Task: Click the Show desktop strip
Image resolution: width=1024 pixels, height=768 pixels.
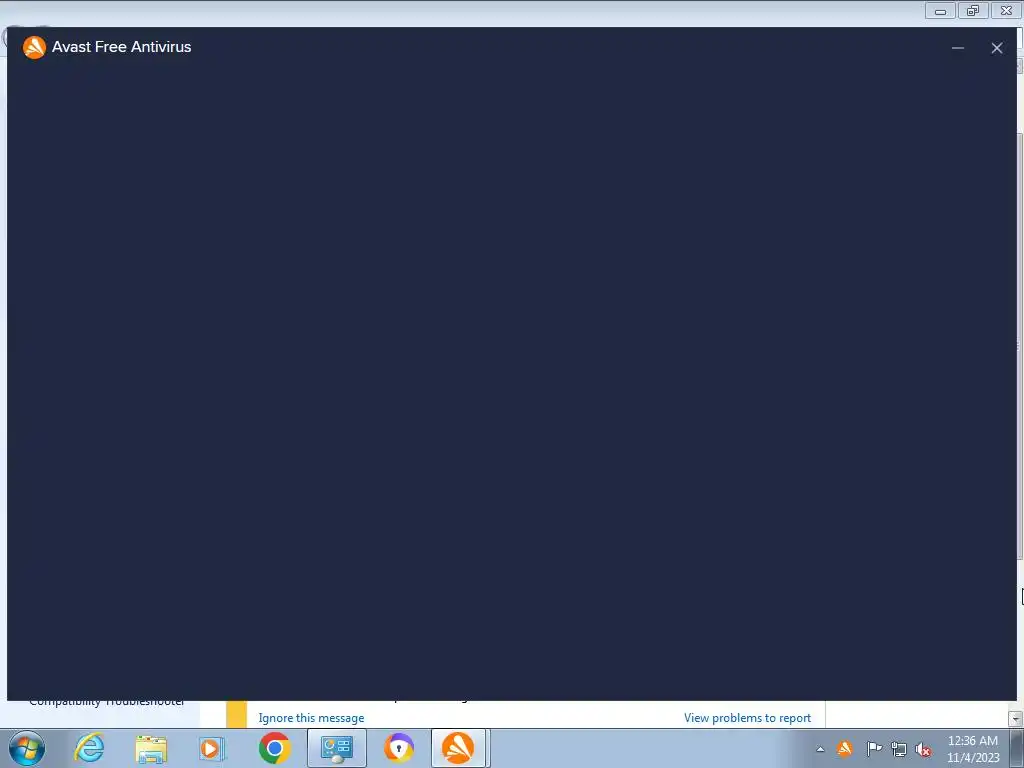Action: coord(1018,748)
